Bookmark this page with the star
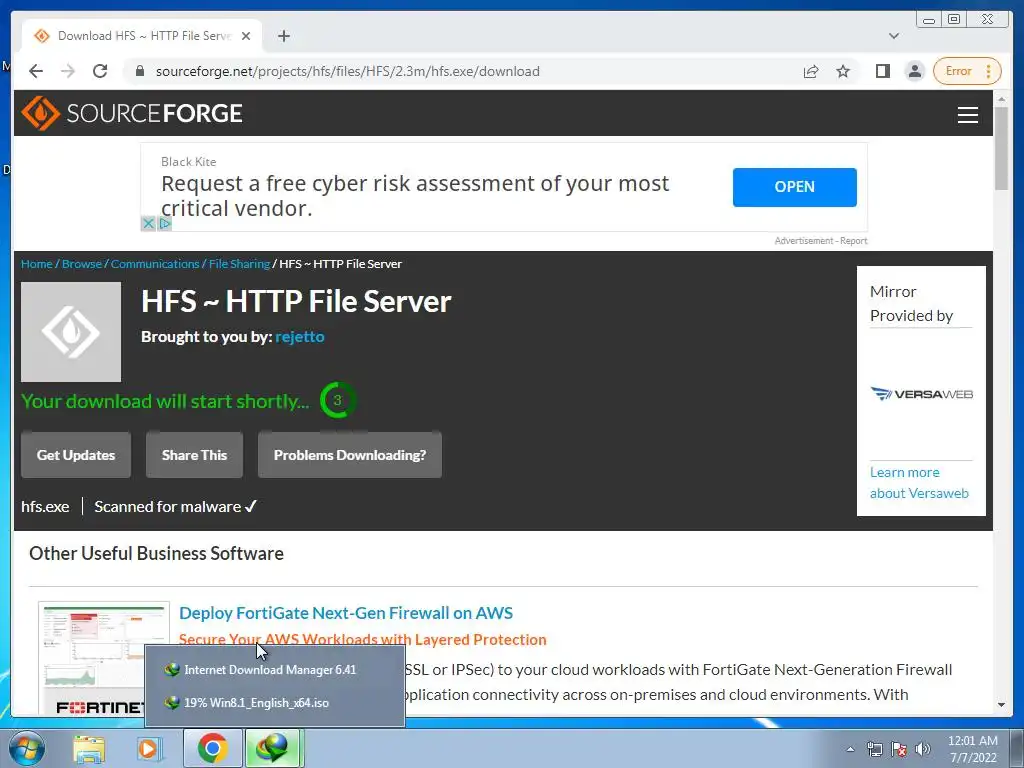This screenshot has height=768, width=1024. 843,71
